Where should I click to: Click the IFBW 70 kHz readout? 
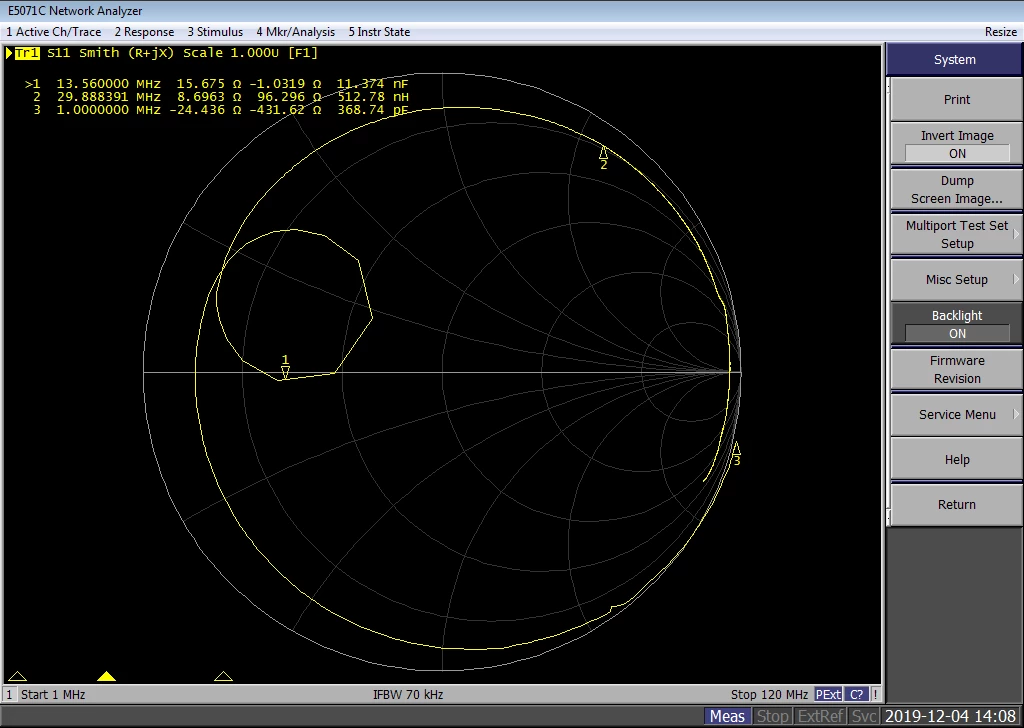408,695
